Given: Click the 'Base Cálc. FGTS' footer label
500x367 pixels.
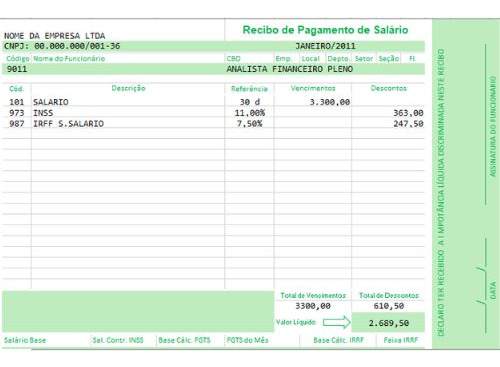Looking at the screenshot, I should 185,340.
